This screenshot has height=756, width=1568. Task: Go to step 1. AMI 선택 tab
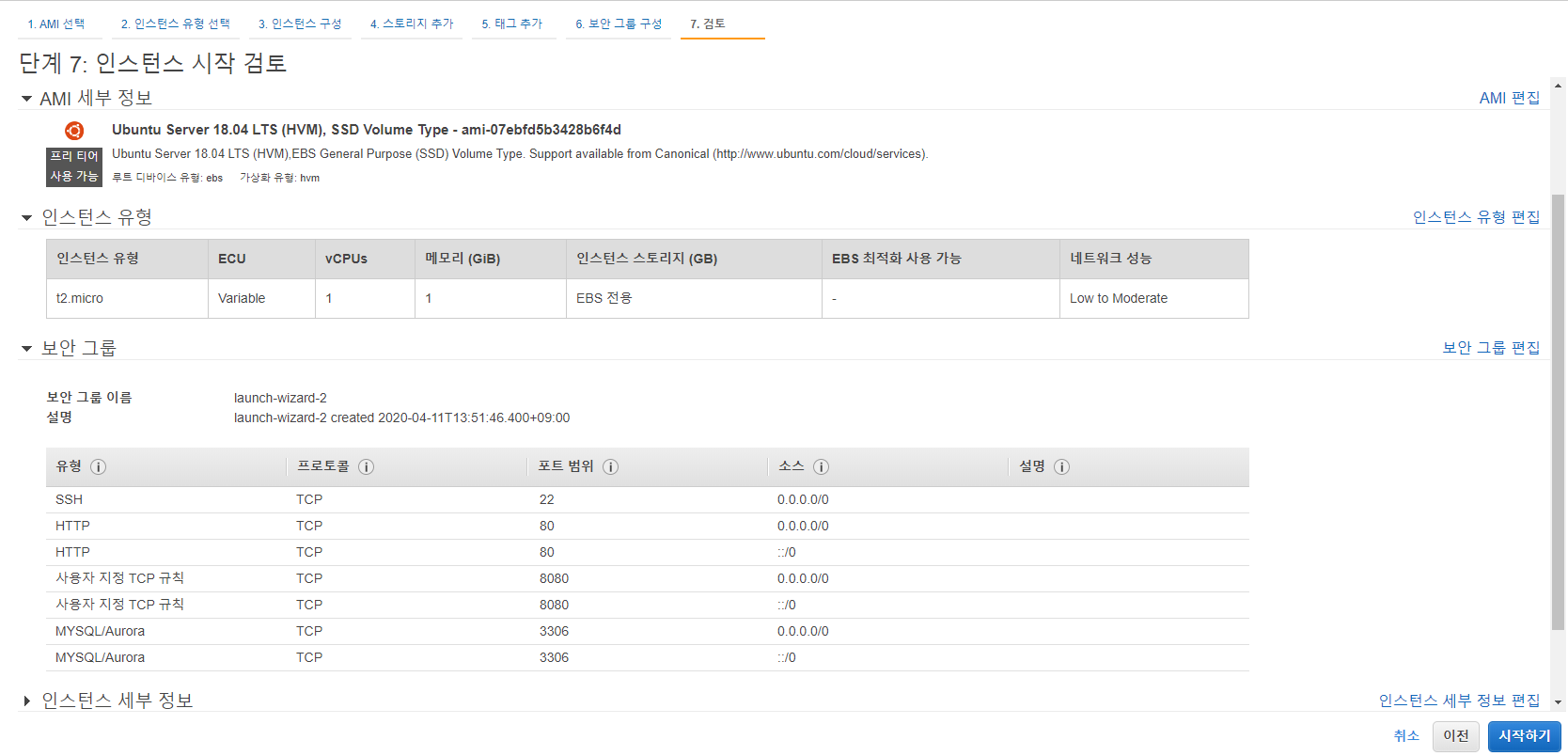(x=56, y=24)
